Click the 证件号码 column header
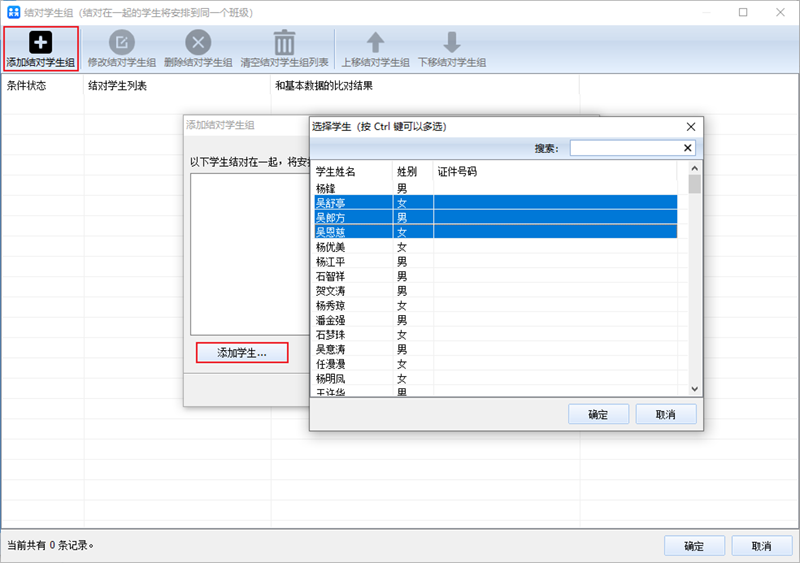 456,172
